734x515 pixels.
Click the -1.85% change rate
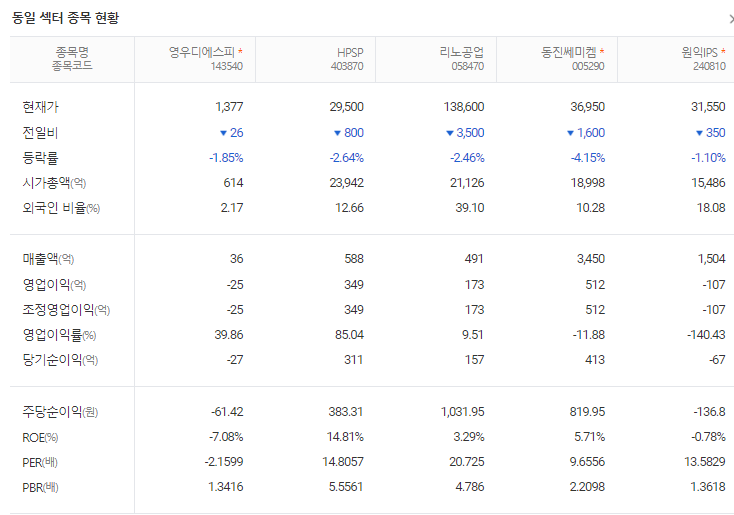pos(226,158)
